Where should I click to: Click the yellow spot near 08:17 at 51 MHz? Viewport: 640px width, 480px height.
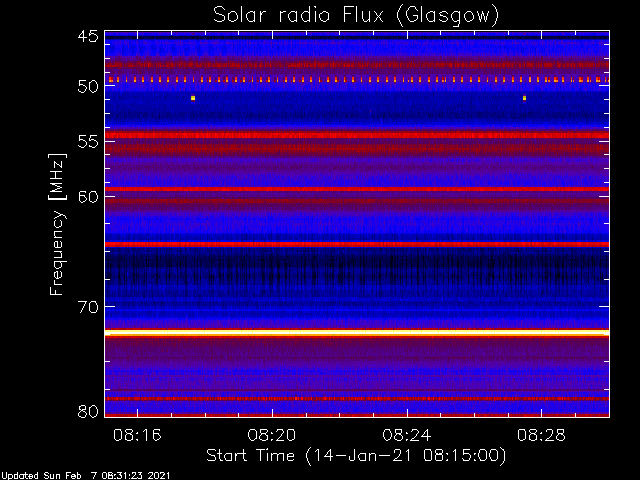[x=193, y=98]
